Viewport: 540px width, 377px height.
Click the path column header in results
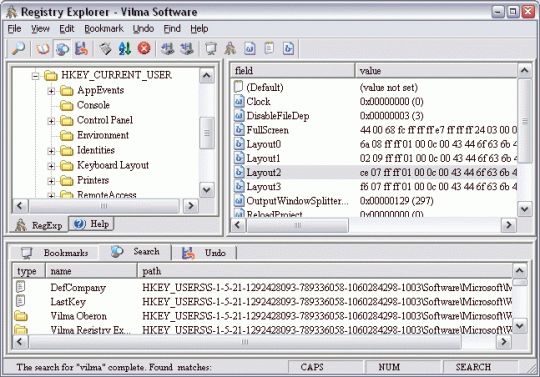point(324,271)
